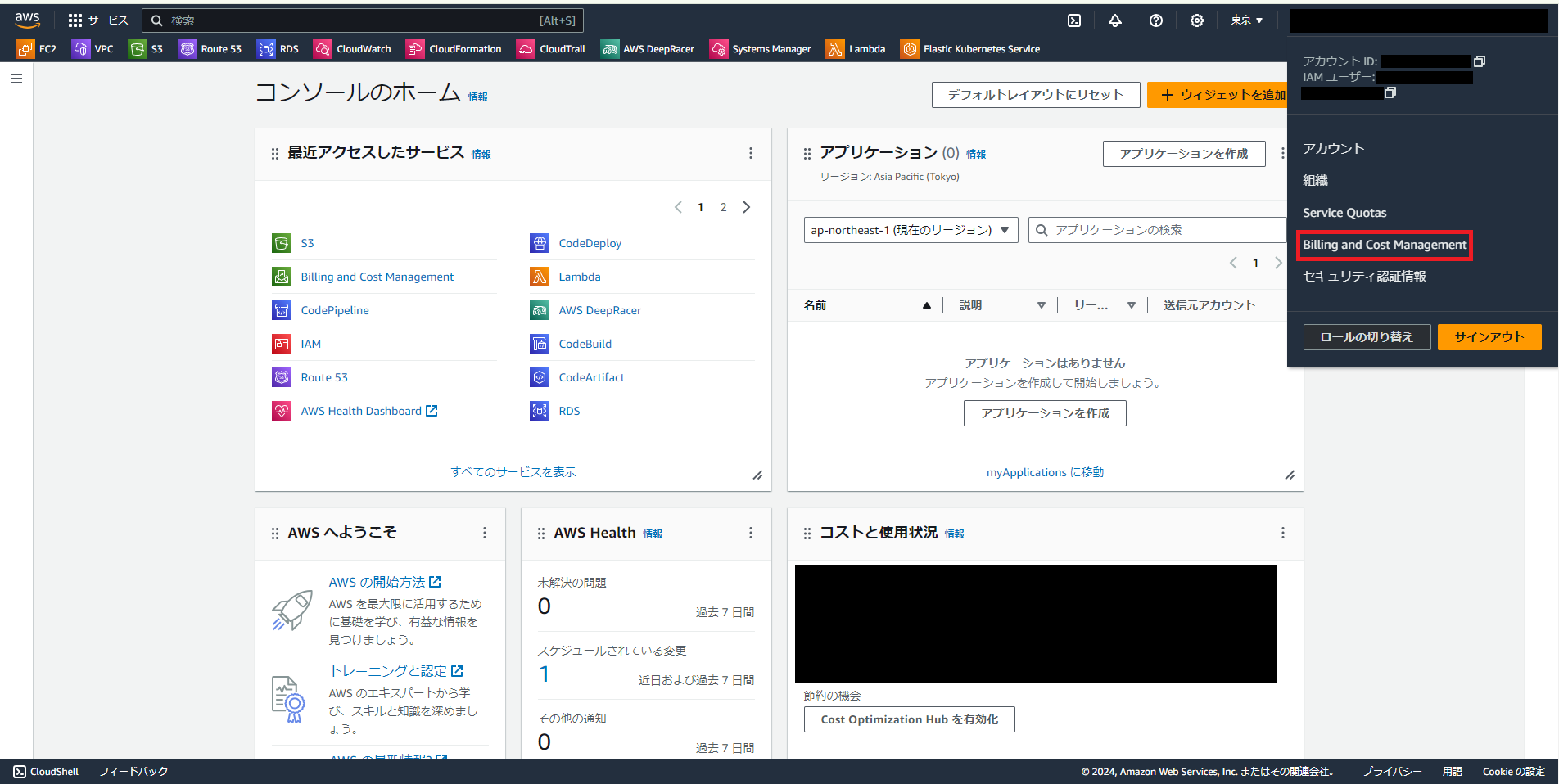Open the settings gear icon
This screenshot has height=784, width=1559.
1197,20
